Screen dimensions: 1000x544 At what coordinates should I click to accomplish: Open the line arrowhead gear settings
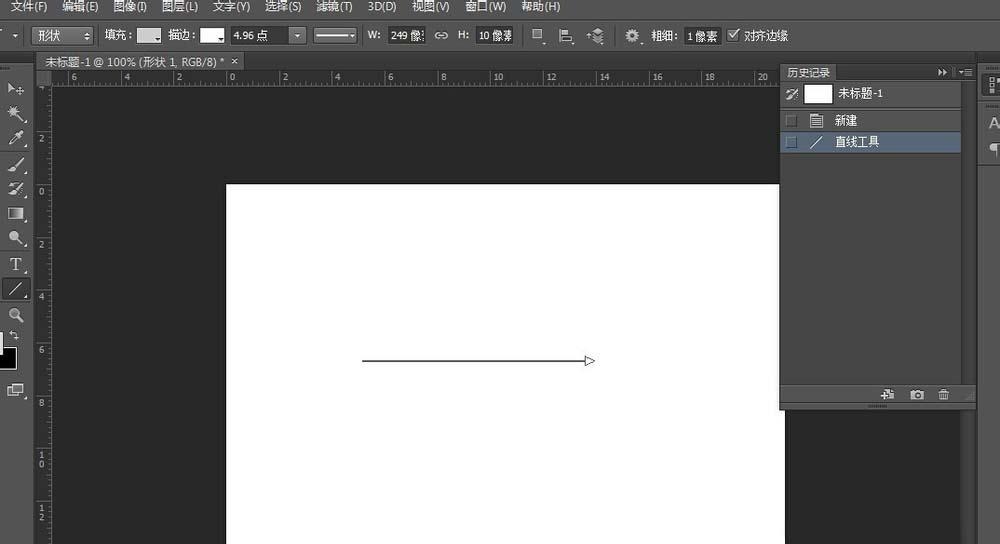(x=631, y=36)
